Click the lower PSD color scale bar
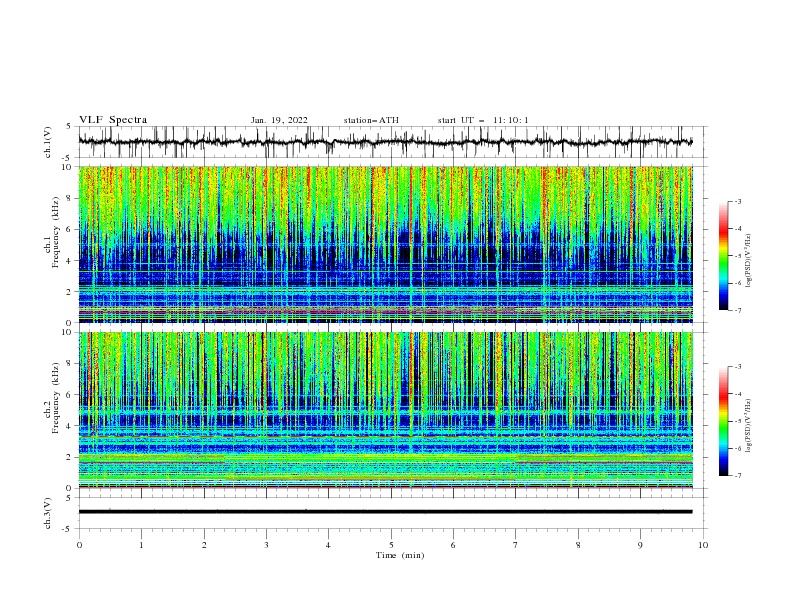This screenshot has width=792, height=612. pyautogui.click(x=724, y=421)
